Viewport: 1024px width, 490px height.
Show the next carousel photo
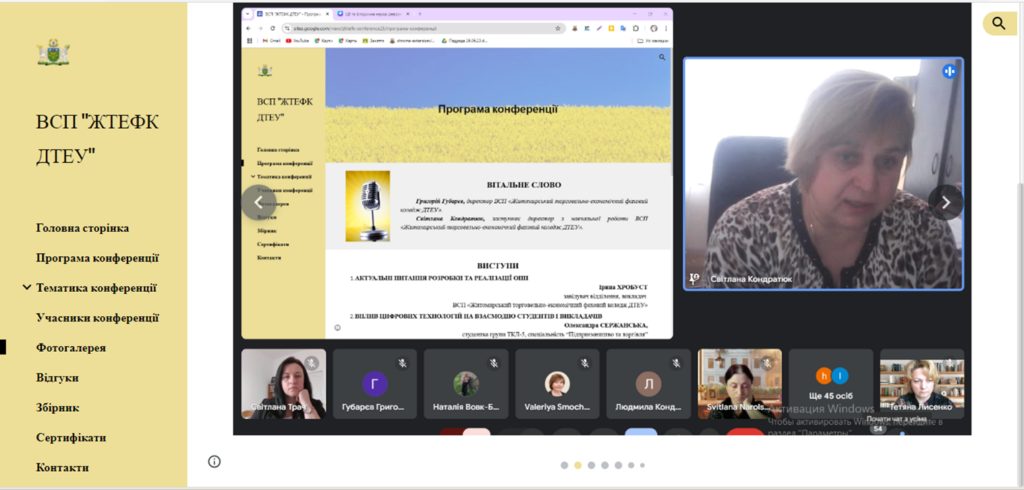point(946,203)
